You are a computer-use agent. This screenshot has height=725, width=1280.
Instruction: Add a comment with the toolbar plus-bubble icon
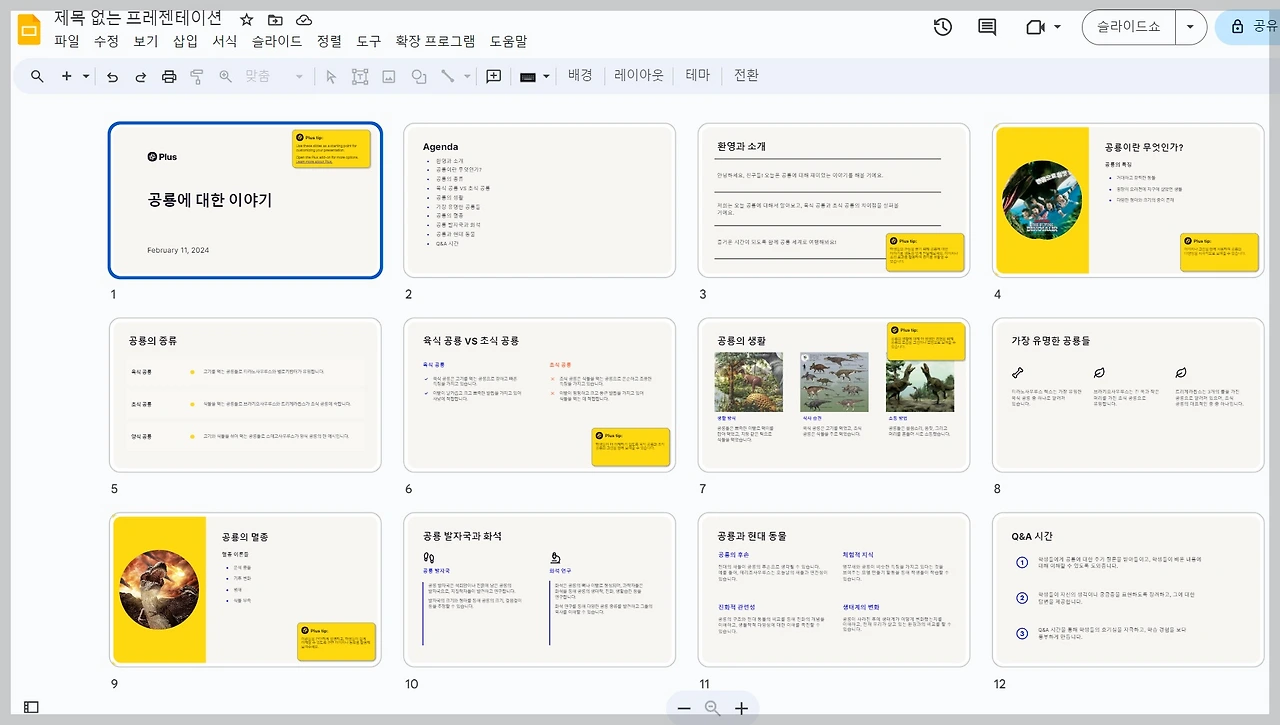(x=493, y=76)
